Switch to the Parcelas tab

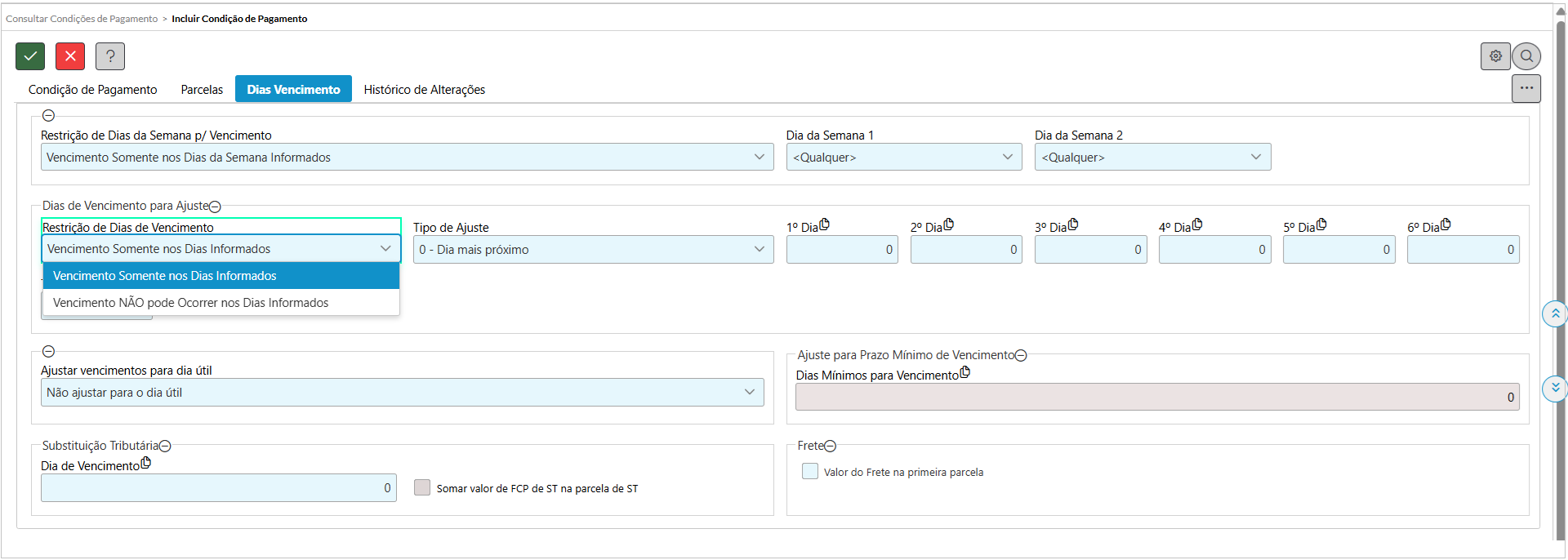(202, 90)
